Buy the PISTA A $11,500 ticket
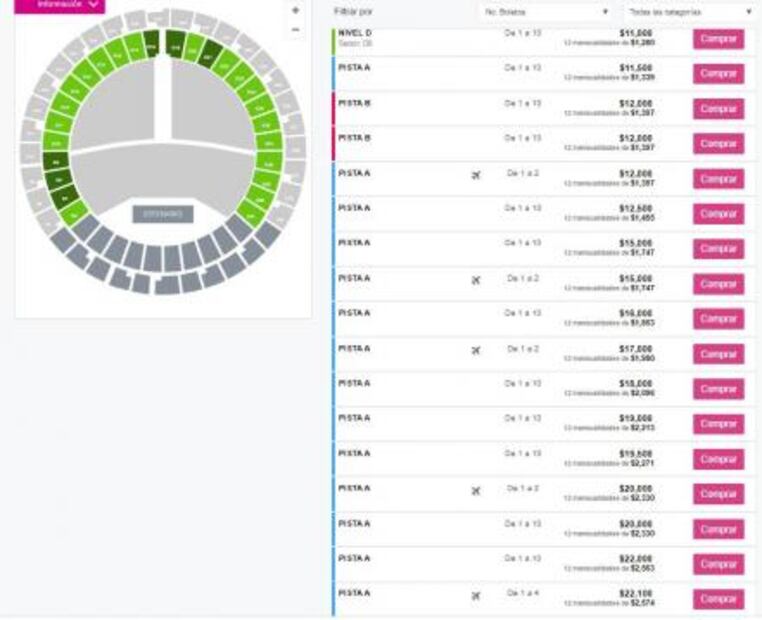The width and height of the screenshot is (762, 620). pos(718,74)
